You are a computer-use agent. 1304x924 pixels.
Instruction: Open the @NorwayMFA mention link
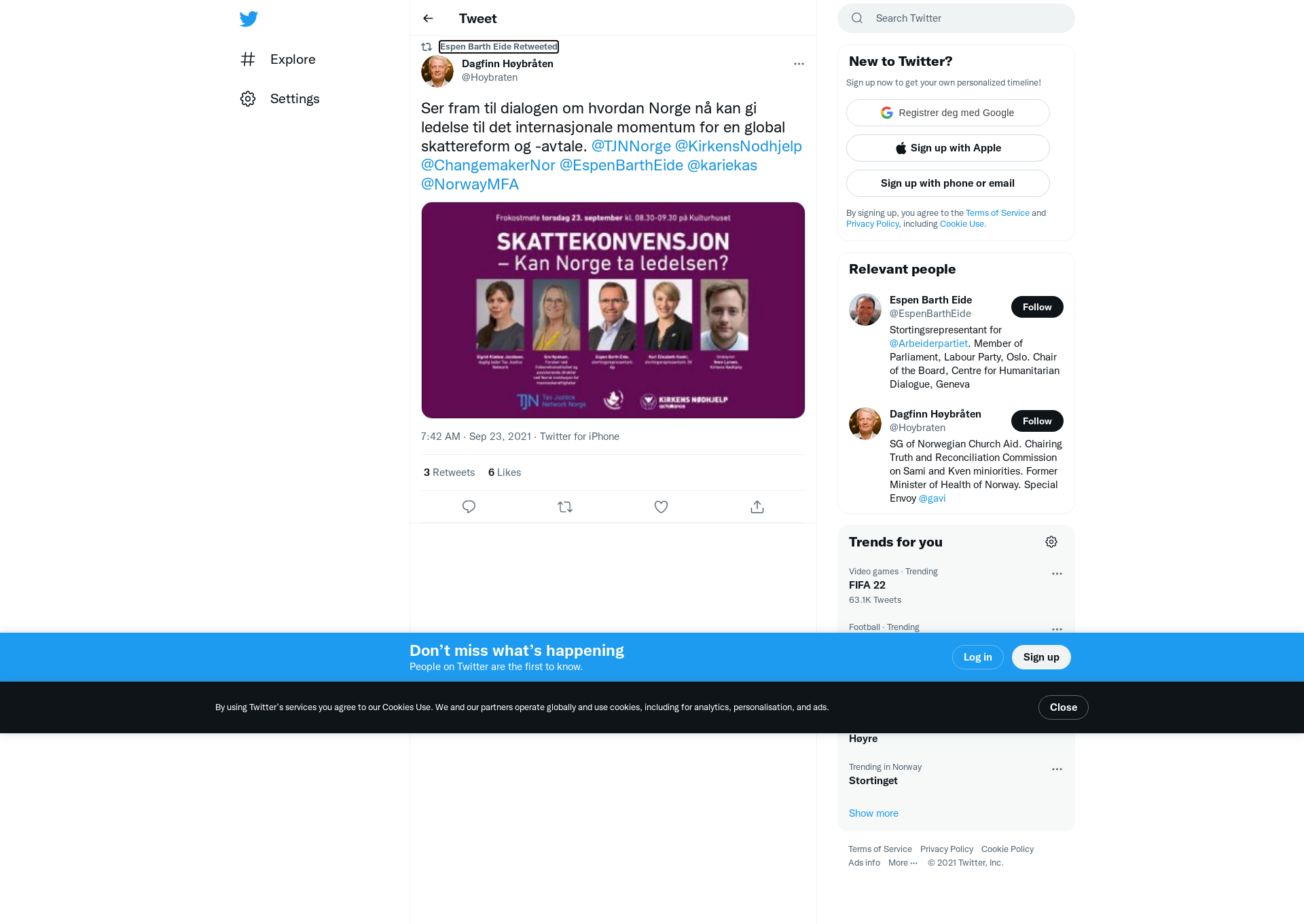[x=470, y=184]
